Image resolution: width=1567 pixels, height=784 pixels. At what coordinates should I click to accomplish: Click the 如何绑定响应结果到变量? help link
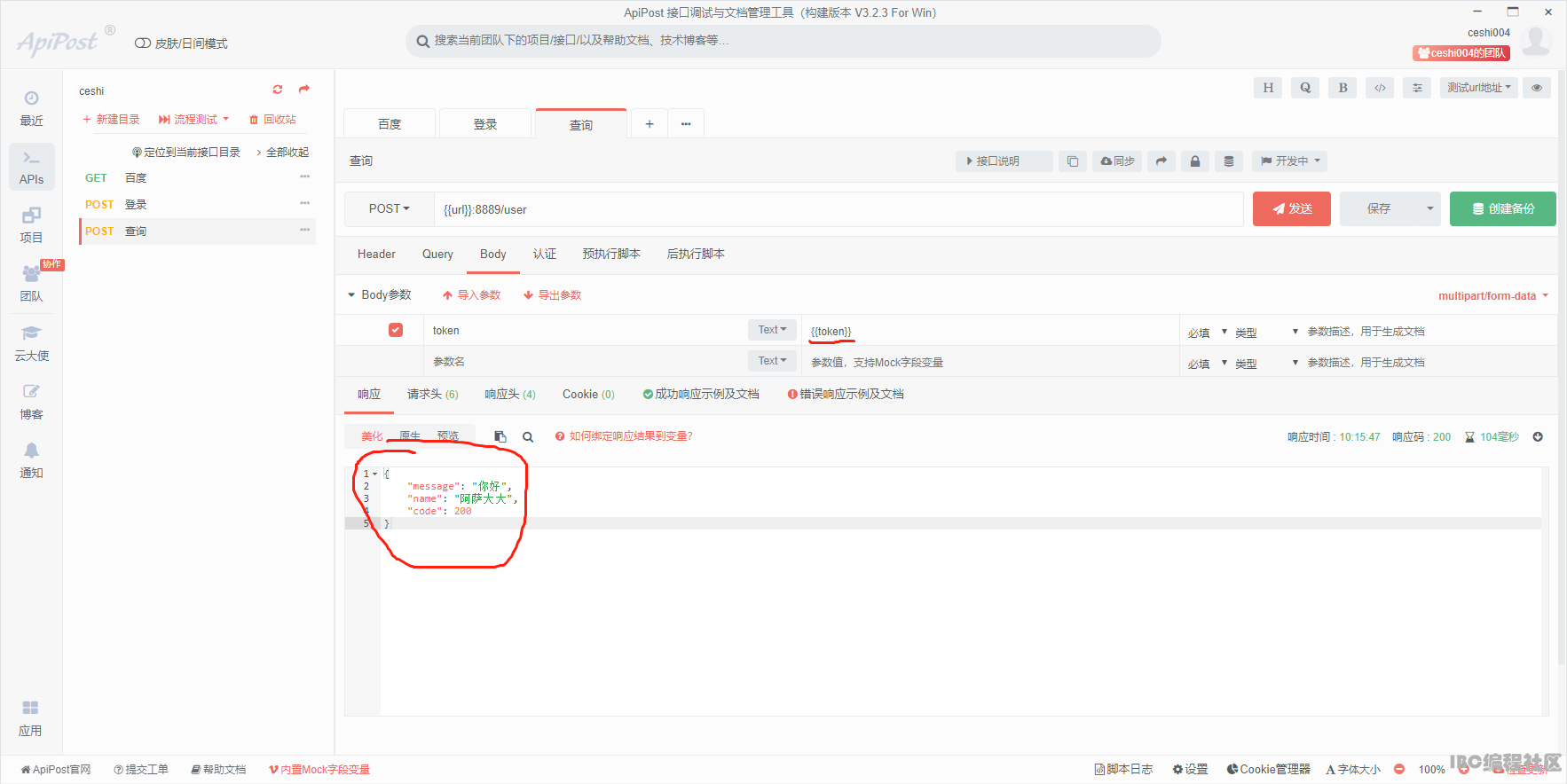[x=624, y=436]
